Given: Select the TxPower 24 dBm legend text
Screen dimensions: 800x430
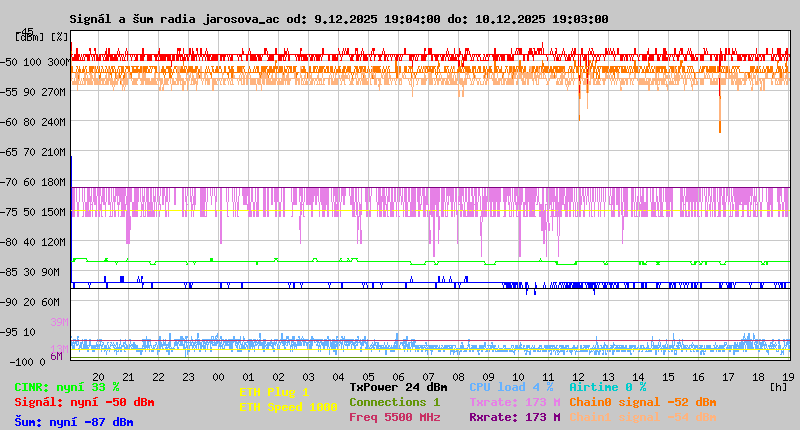Looking at the screenshot, I should click(398, 387).
